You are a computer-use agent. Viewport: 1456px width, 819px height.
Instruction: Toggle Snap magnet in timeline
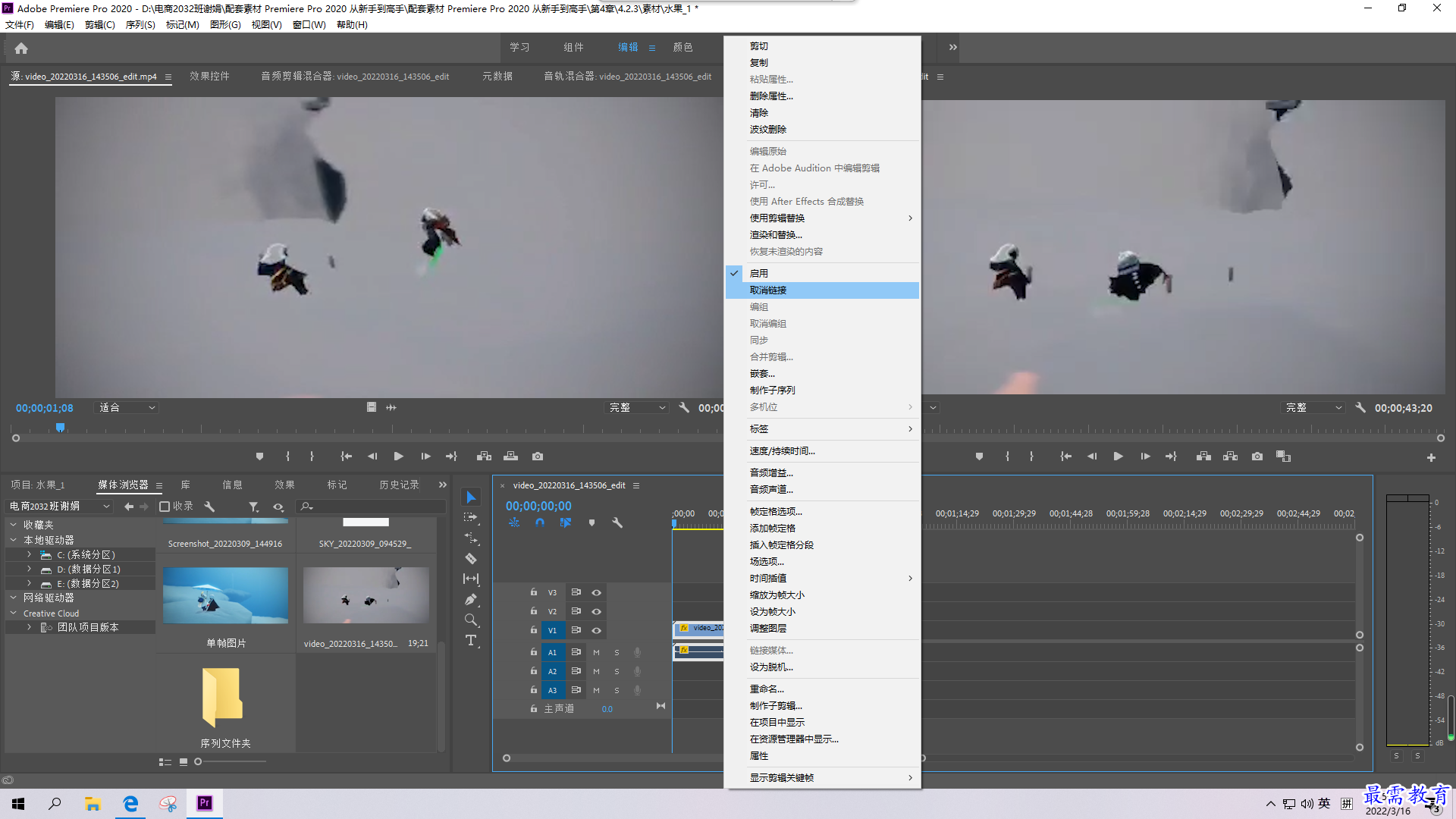tap(540, 522)
